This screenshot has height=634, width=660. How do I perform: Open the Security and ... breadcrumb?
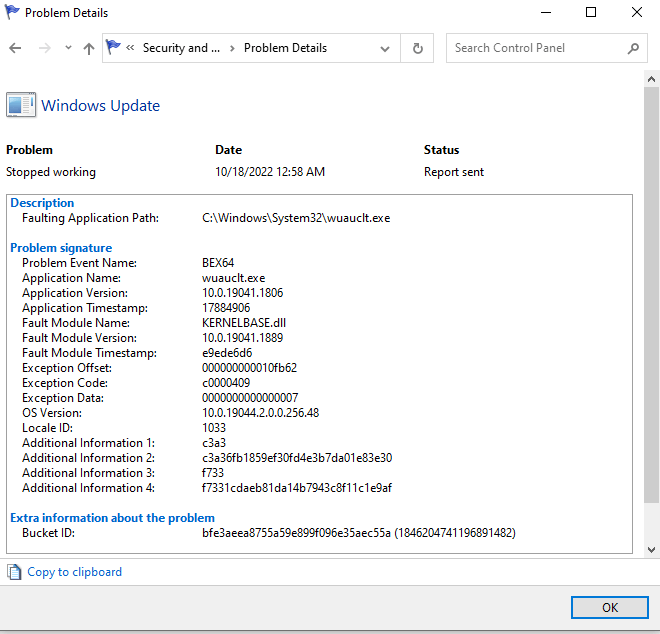181,48
